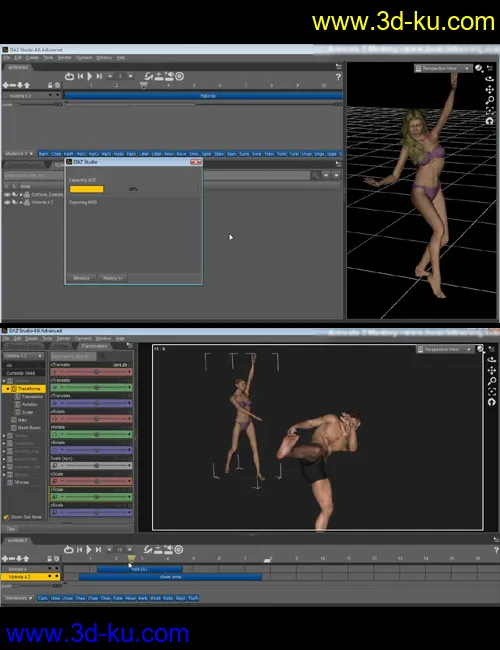This screenshot has width=500, height=650.
Task: Expand Victoria 4.2 node in scene list
Action: [21, 202]
